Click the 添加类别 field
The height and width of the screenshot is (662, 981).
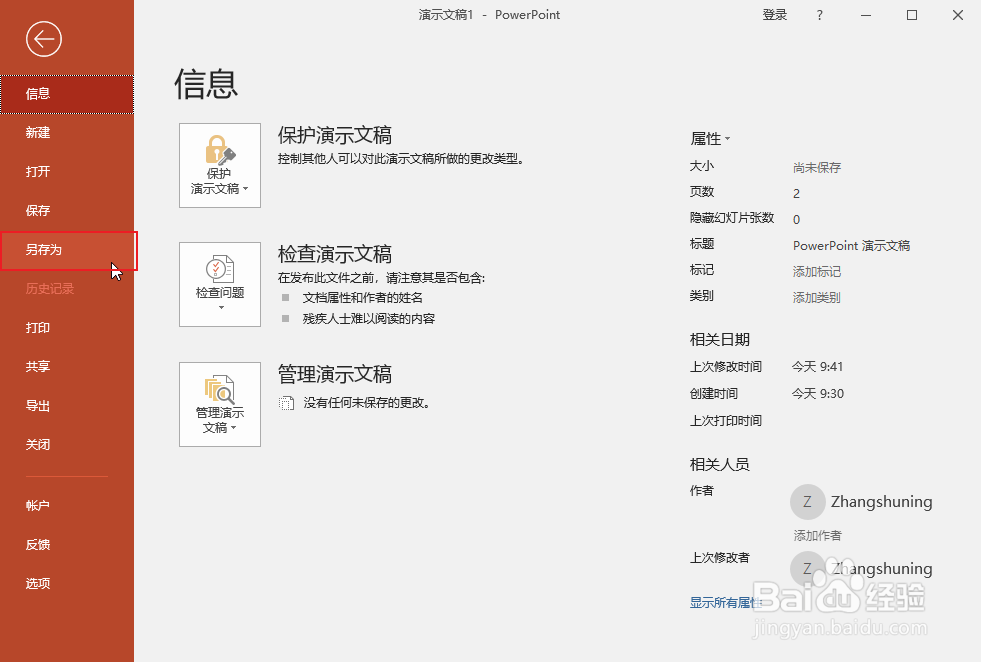(816, 298)
